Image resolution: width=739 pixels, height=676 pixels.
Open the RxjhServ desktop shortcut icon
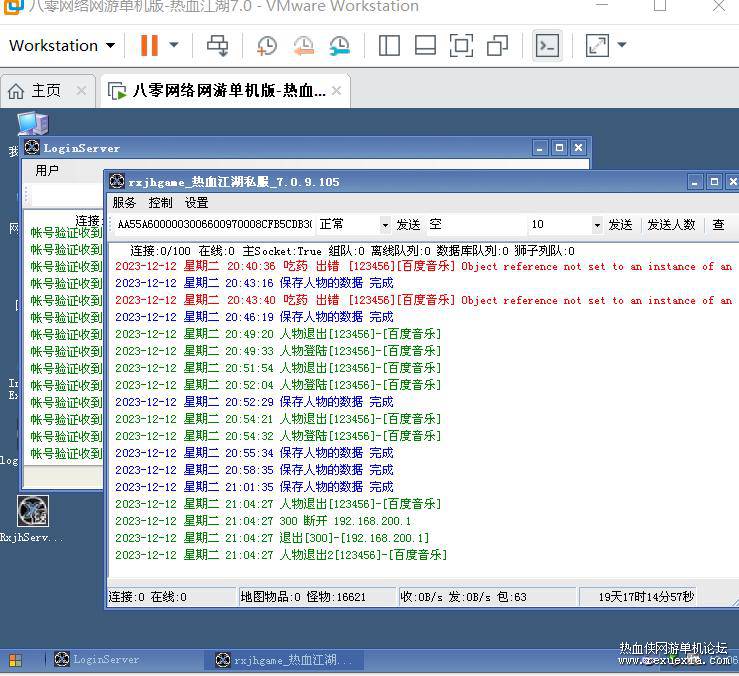point(33,511)
